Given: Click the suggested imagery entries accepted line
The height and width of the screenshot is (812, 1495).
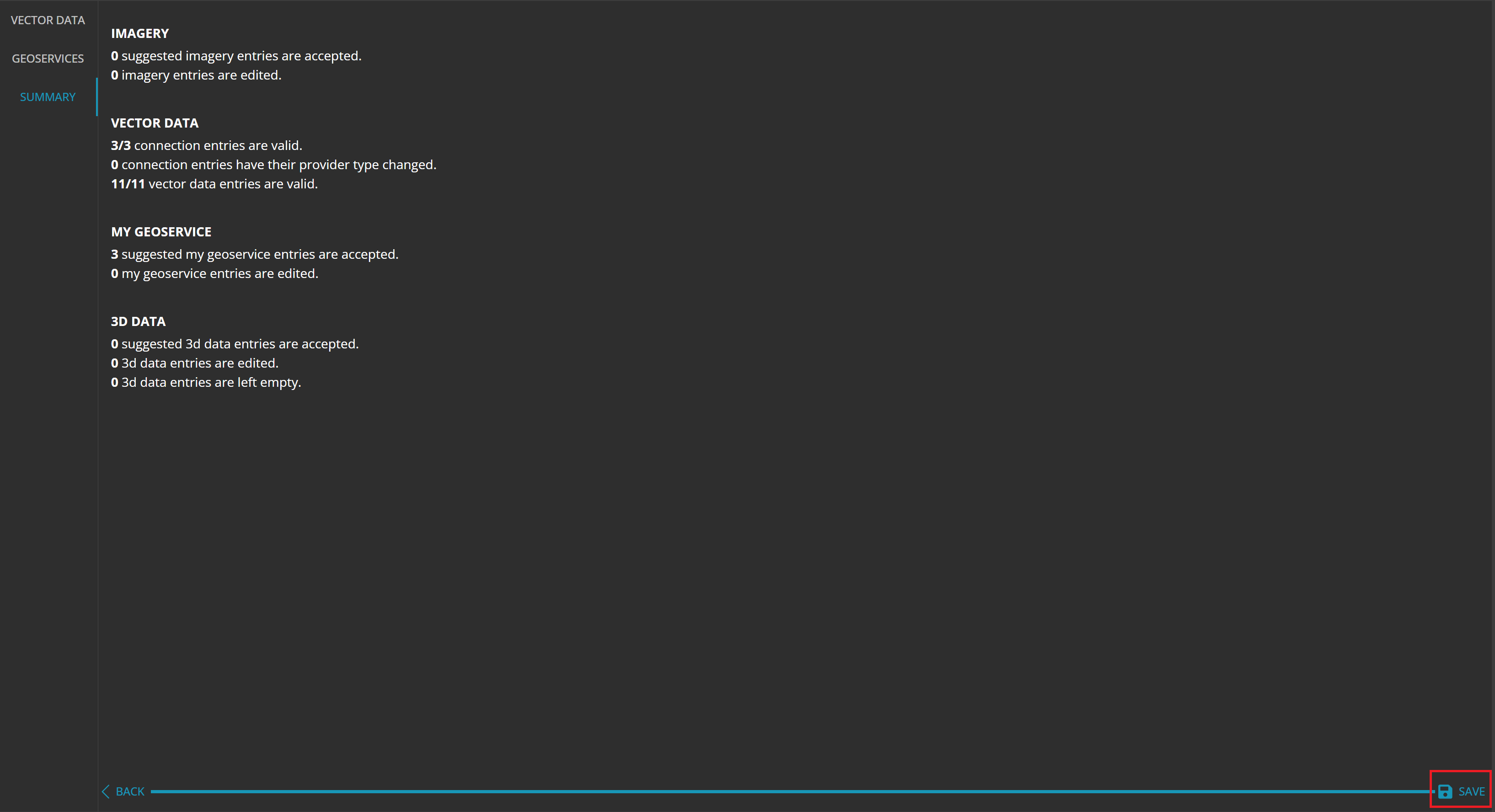Looking at the screenshot, I should point(235,56).
